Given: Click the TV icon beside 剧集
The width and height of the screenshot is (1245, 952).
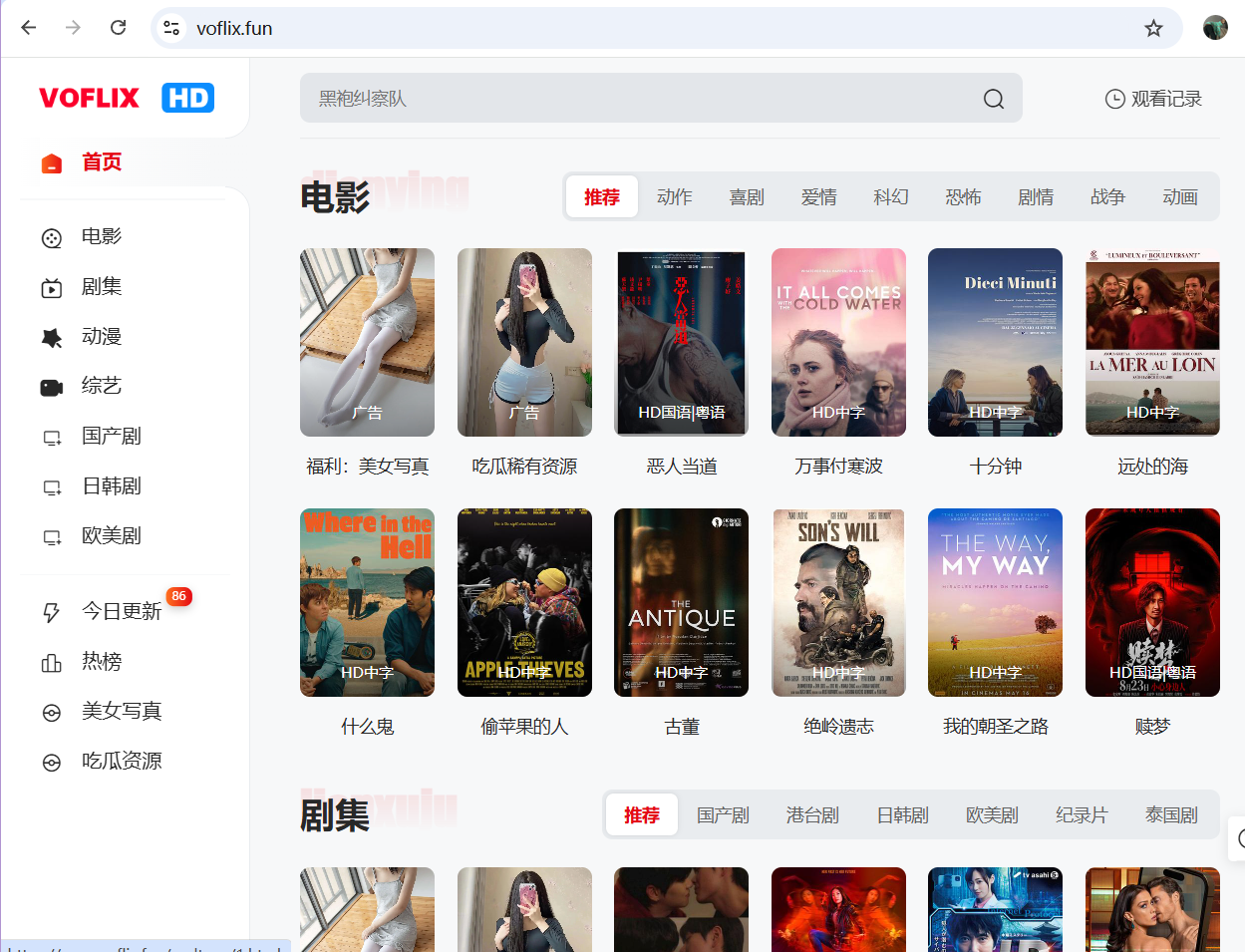Looking at the screenshot, I should [52, 287].
